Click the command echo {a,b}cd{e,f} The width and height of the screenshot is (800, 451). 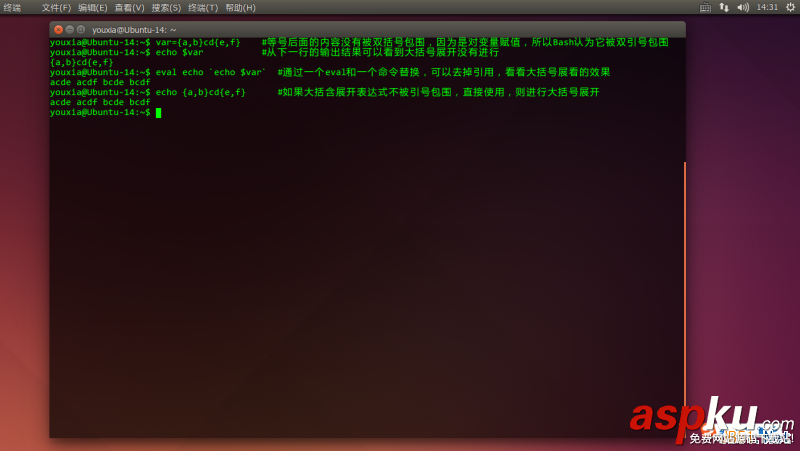201,92
